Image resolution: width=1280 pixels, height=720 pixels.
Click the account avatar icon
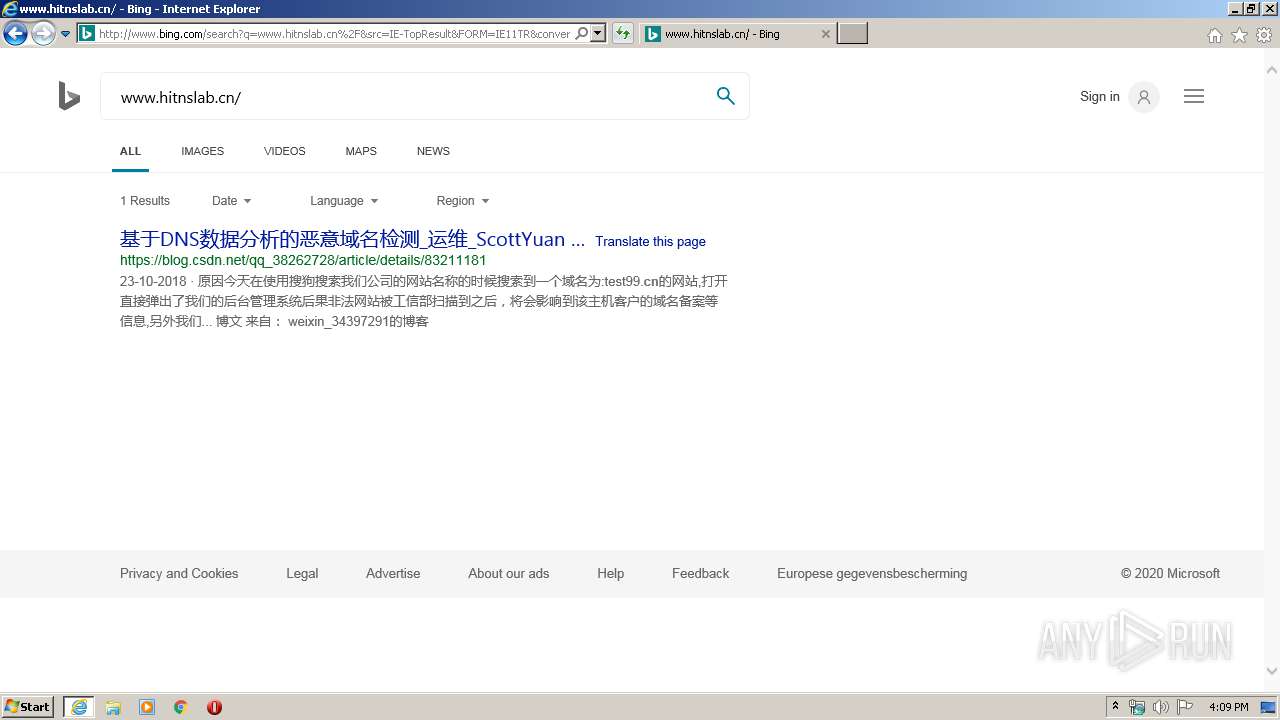[x=1144, y=97]
